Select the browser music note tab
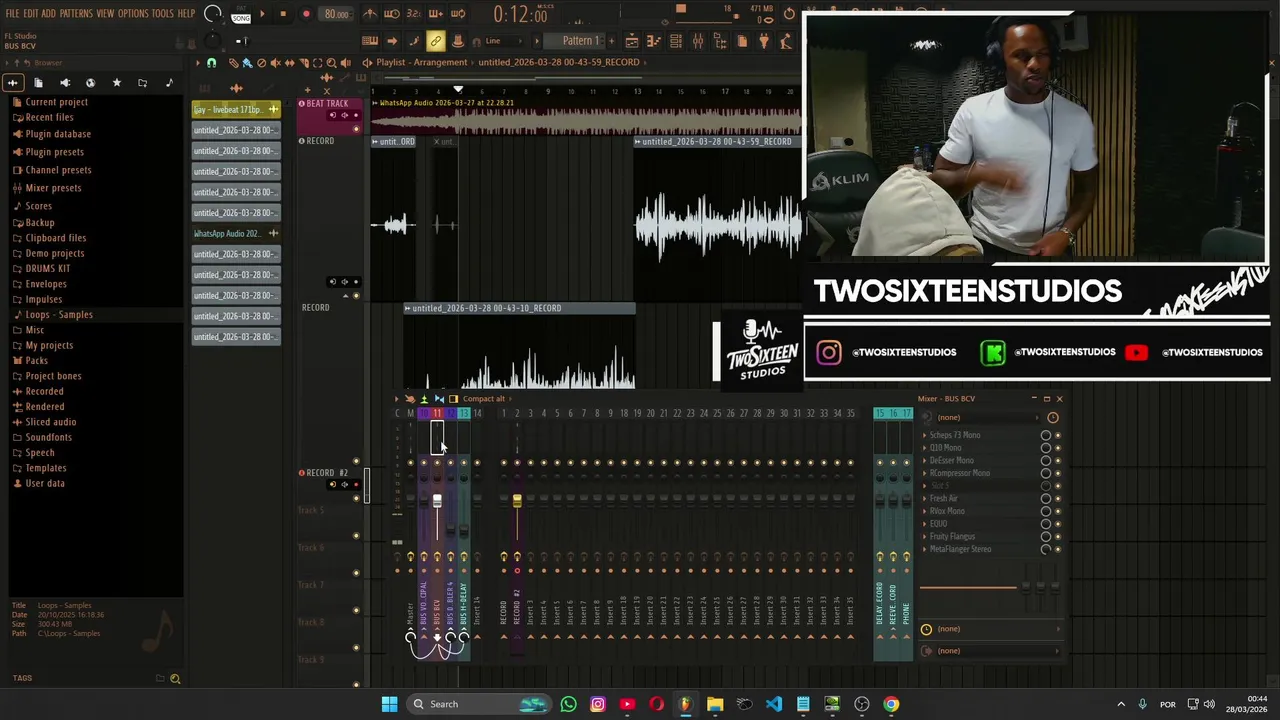Viewport: 1280px width, 720px height. coord(168,83)
